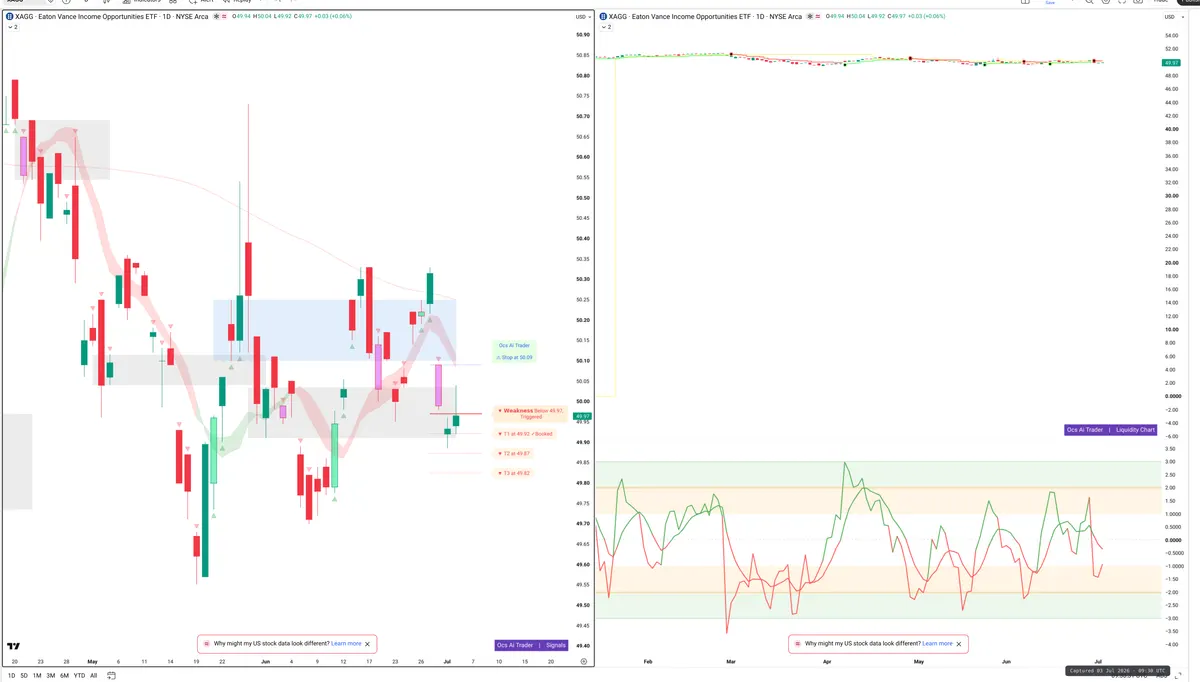Click Learn more link in right chart notice

tap(937, 644)
